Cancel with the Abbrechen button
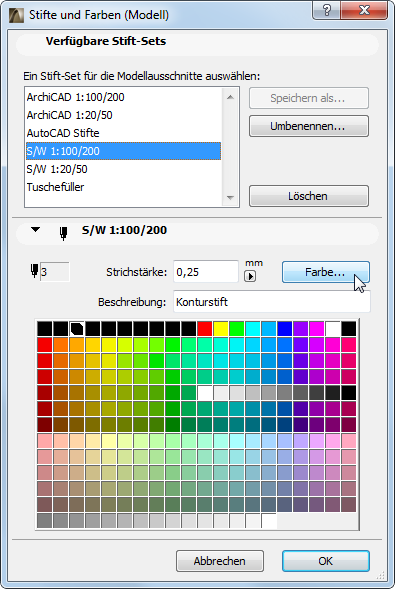The width and height of the screenshot is (395, 589). 220,561
